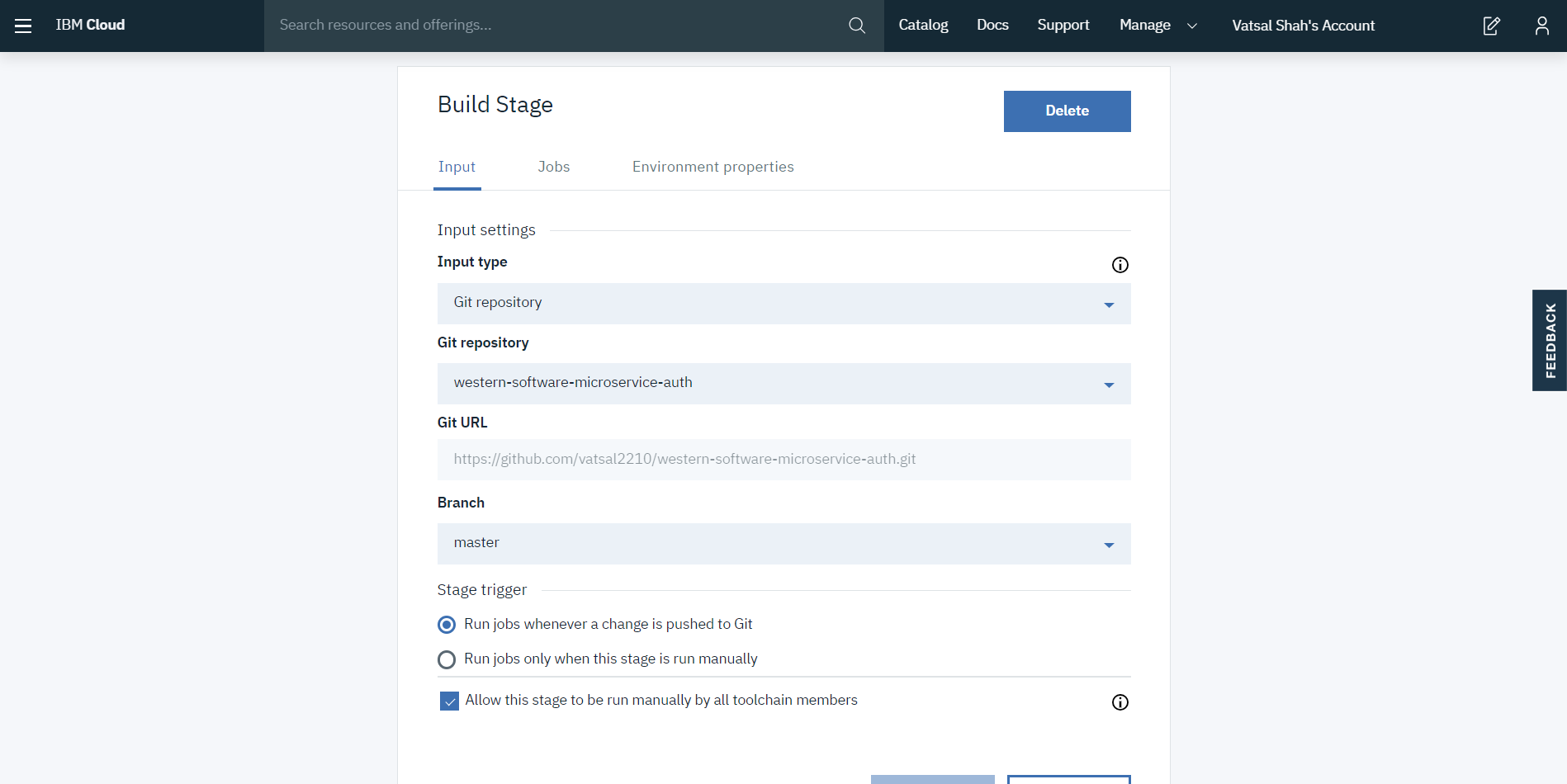The height and width of the screenshot is (784, 1567).
Task: Switch to the Jobs tab
Action: point(553,167)
